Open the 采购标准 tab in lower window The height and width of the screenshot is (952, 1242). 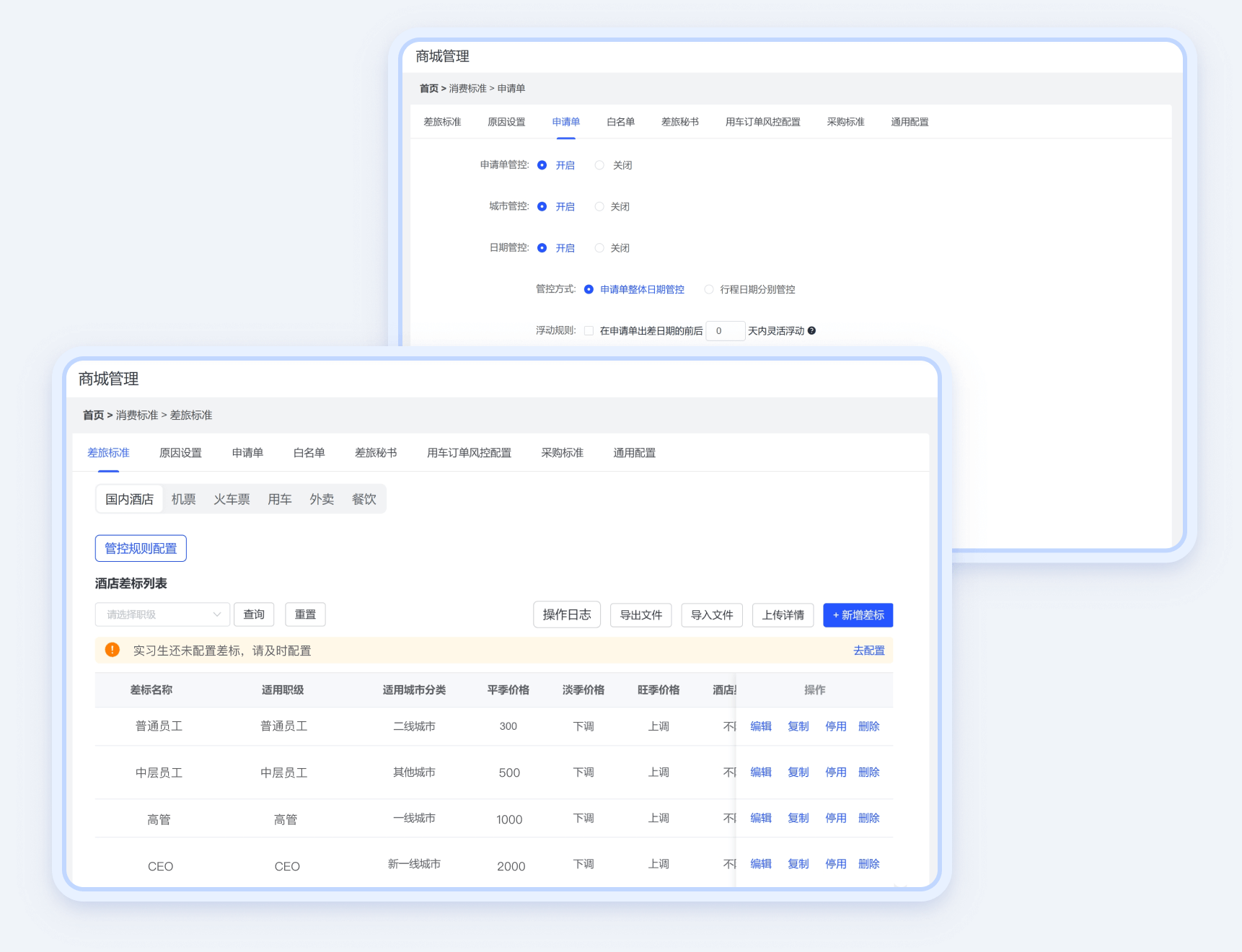(562, 453)
